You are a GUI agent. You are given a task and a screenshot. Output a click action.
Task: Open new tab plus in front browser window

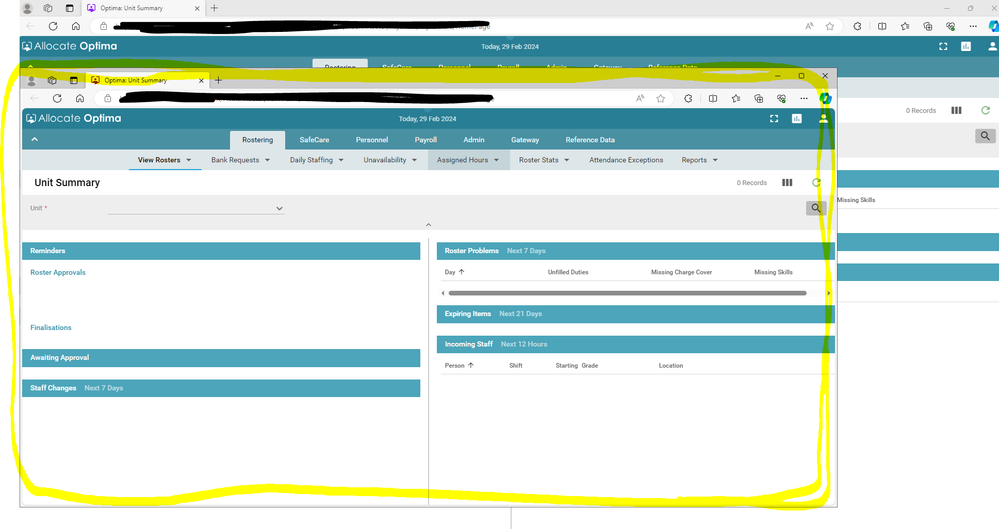pos(219,80)
